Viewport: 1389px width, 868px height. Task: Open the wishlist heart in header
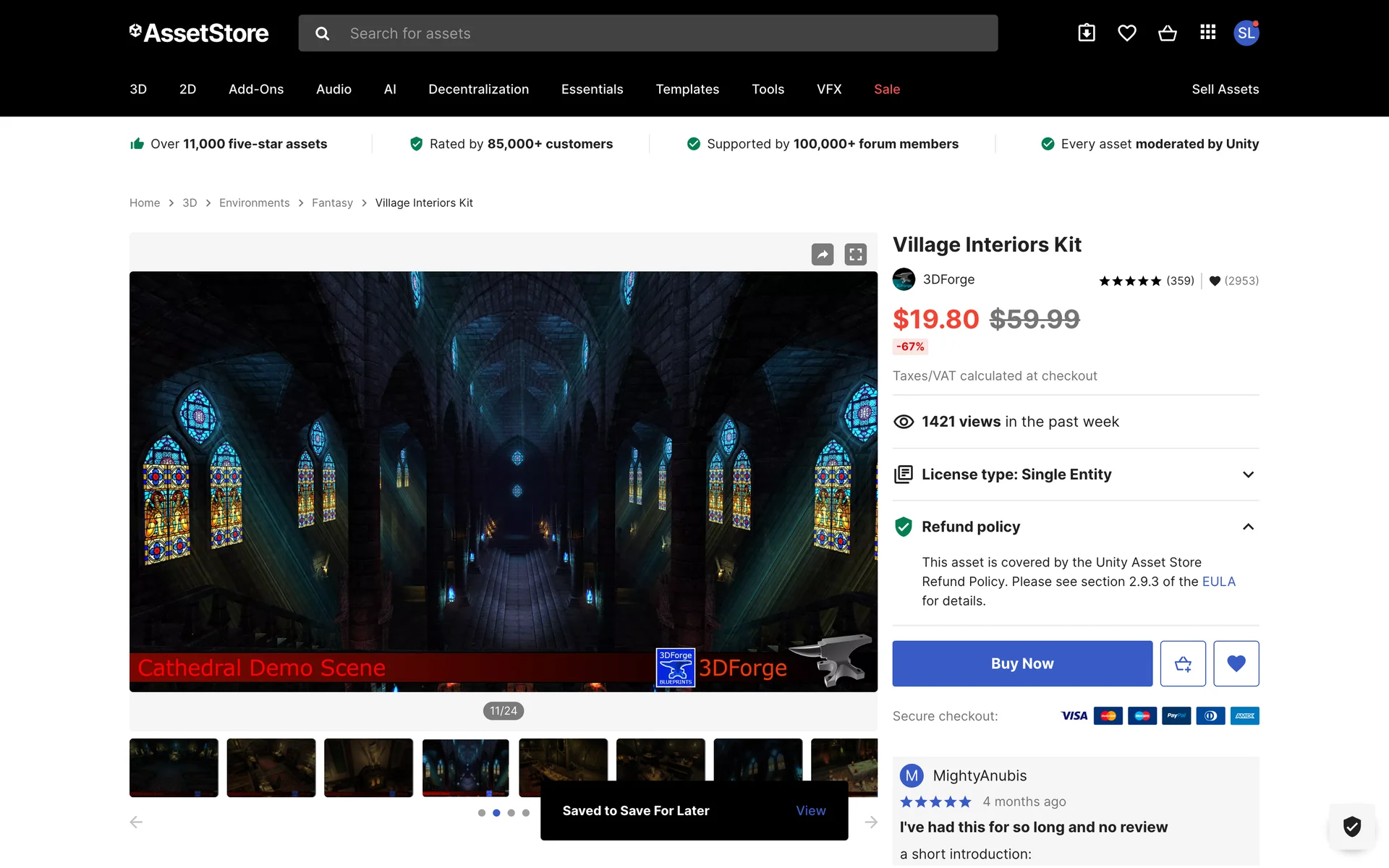click(1126, 33)
